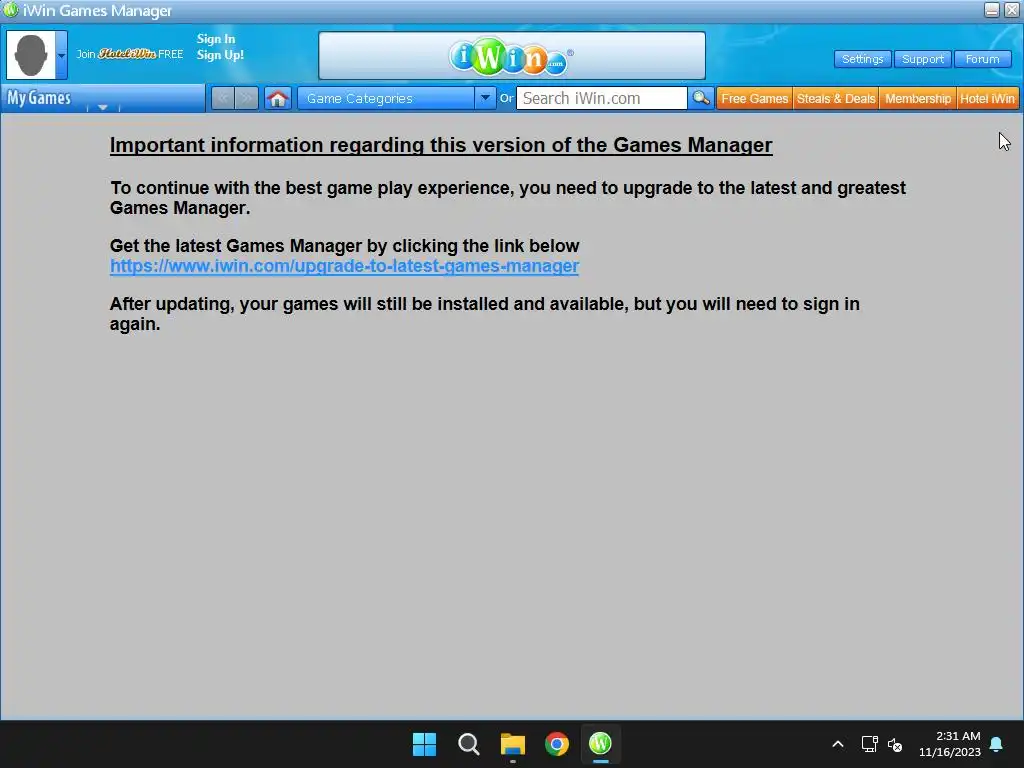This screenshot has width=1024, height=768.
Task: Open the Windows Start menu
Action: click(x=424, y=744)
